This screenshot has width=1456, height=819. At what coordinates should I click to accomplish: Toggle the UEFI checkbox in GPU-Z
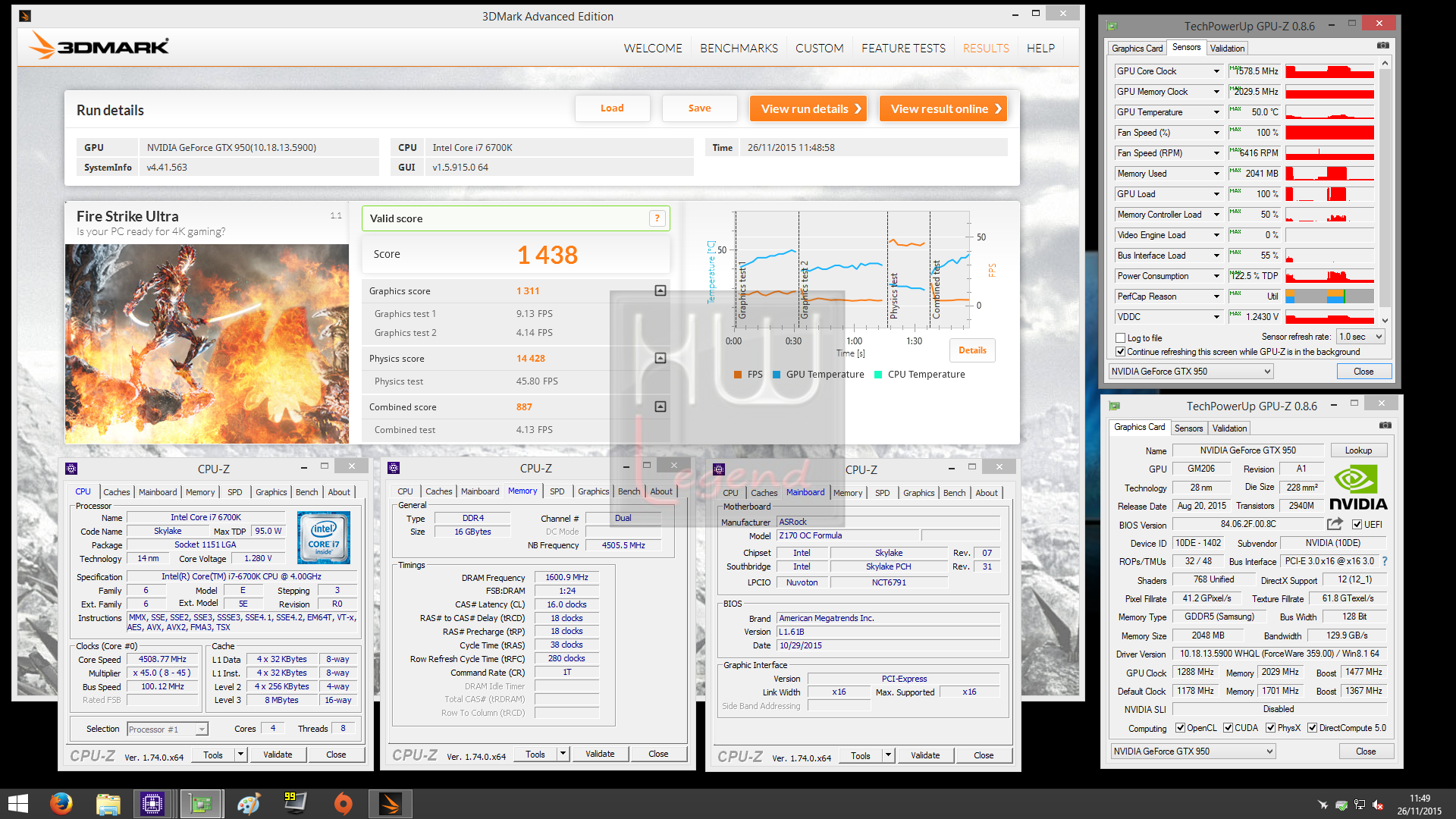[1357, 524]
